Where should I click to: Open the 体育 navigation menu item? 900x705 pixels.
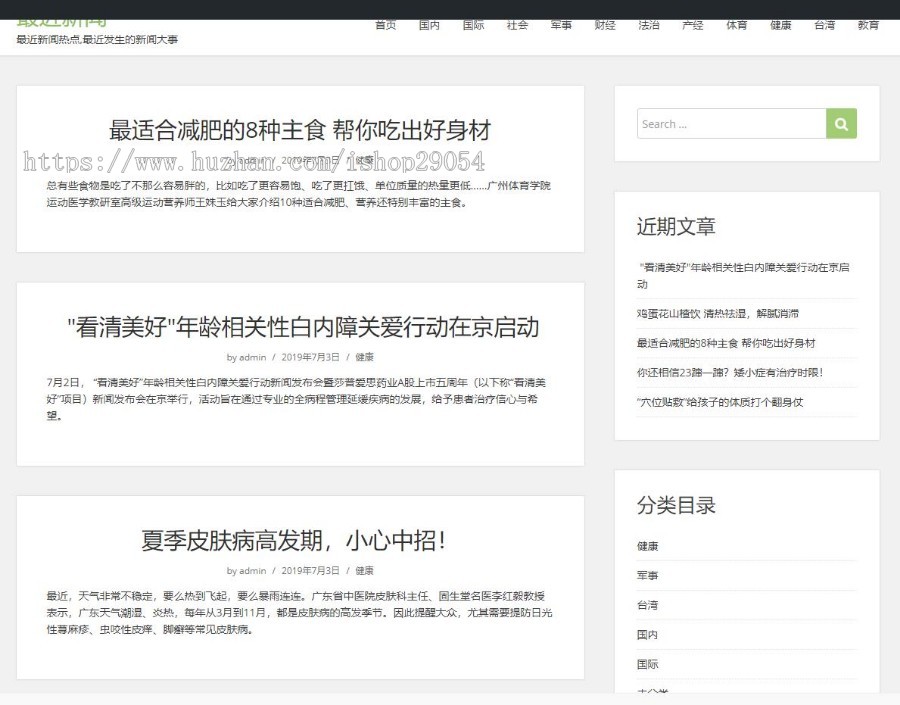point(736,26)
